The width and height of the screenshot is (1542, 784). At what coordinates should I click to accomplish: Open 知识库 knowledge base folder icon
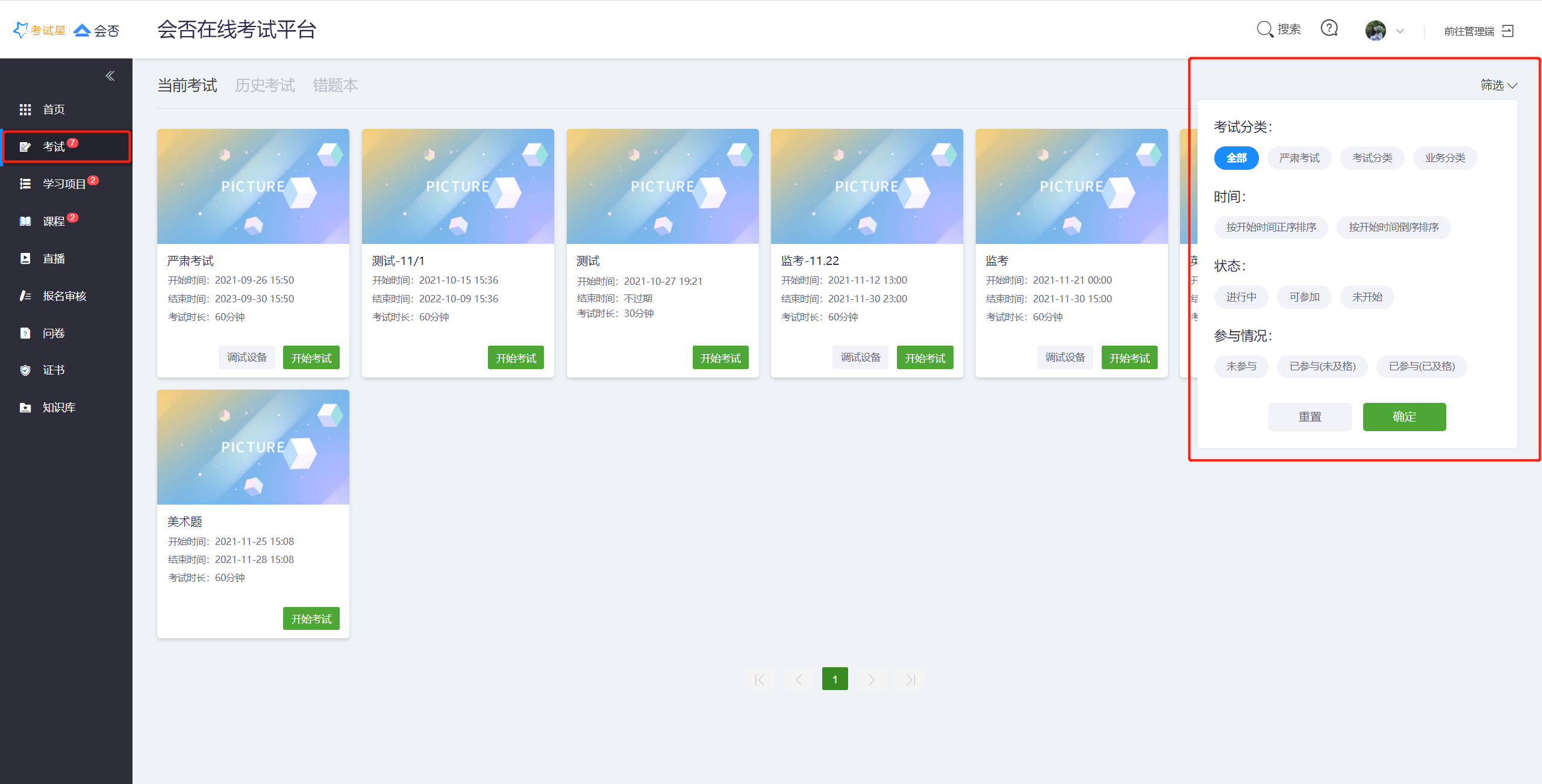click(25, 408)
